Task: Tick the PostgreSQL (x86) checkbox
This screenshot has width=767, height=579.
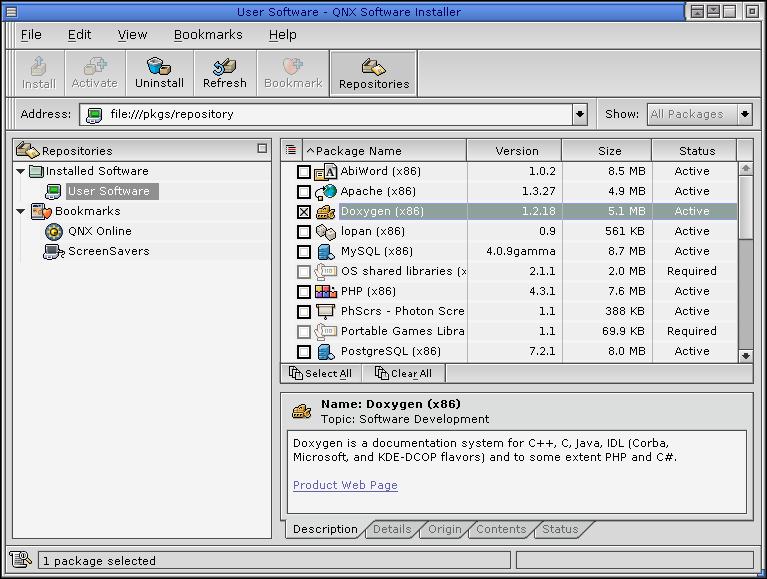Action: click(x=304, y=352)
